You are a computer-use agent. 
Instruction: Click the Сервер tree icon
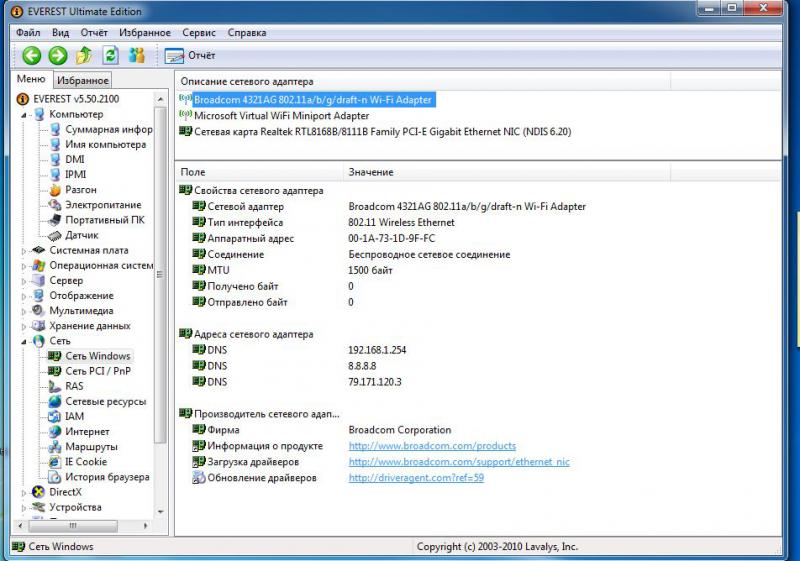click(x=38, y=280)
